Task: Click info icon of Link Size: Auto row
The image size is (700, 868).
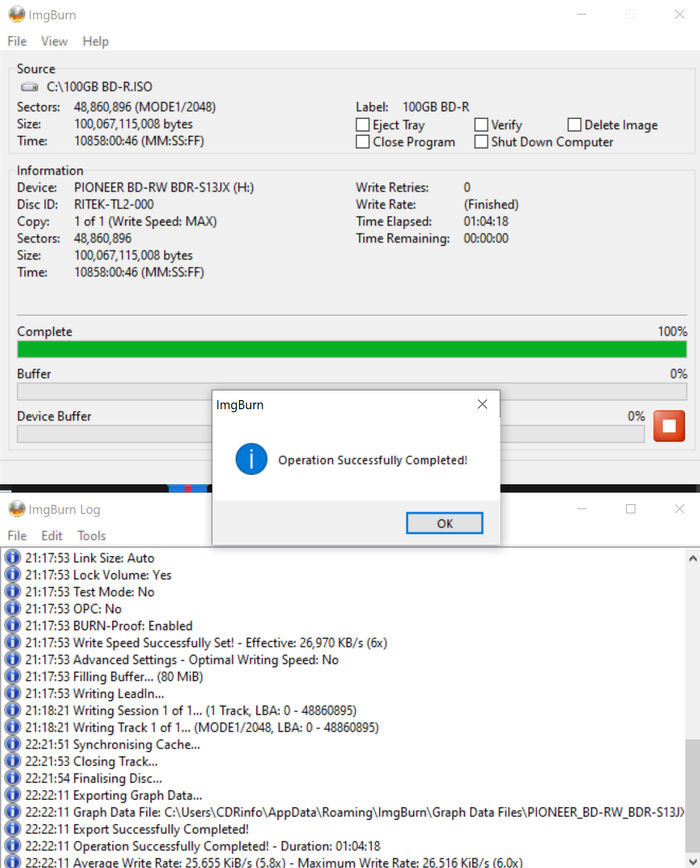Action: pos(12,557)
